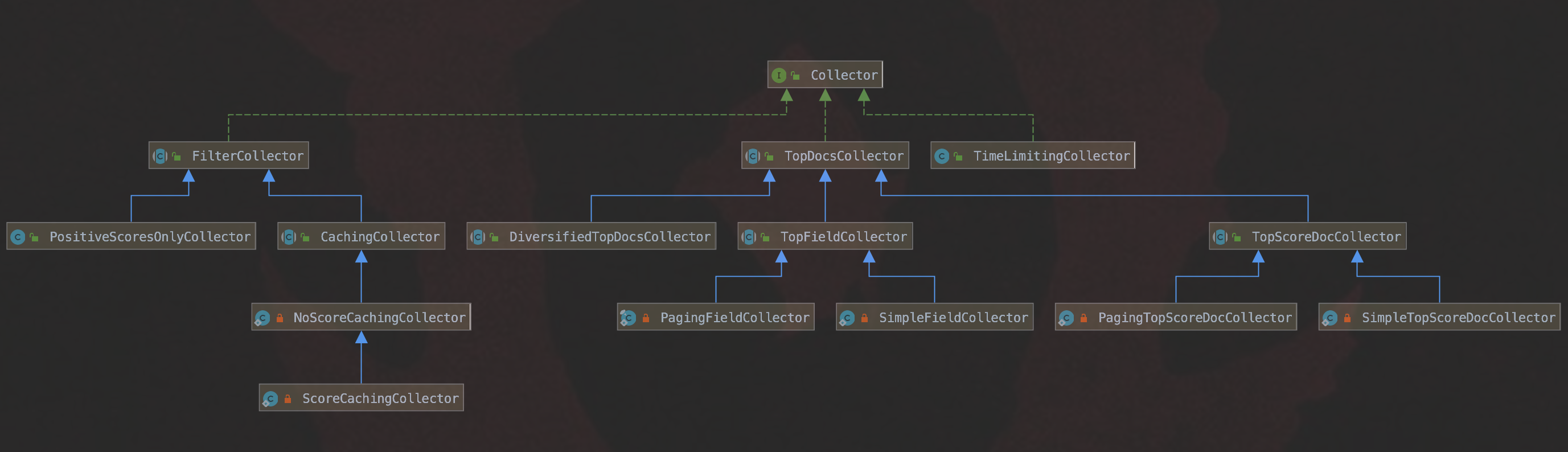Click the orange lock icon on NoScoreCachingCollector
The image size is (1568, 452).
point(280,318)
